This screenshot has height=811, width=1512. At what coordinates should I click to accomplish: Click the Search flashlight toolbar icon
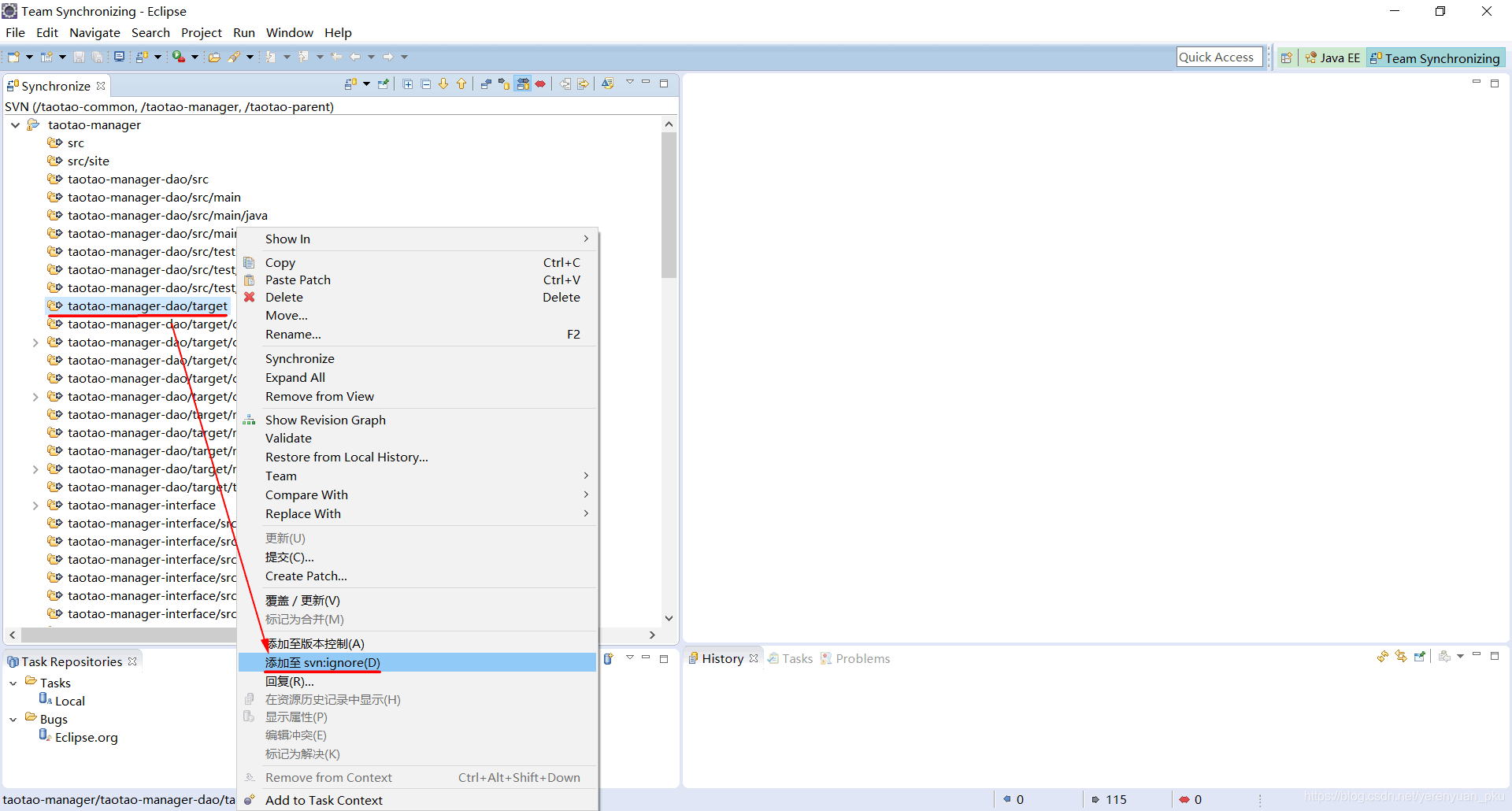point(235,57)
